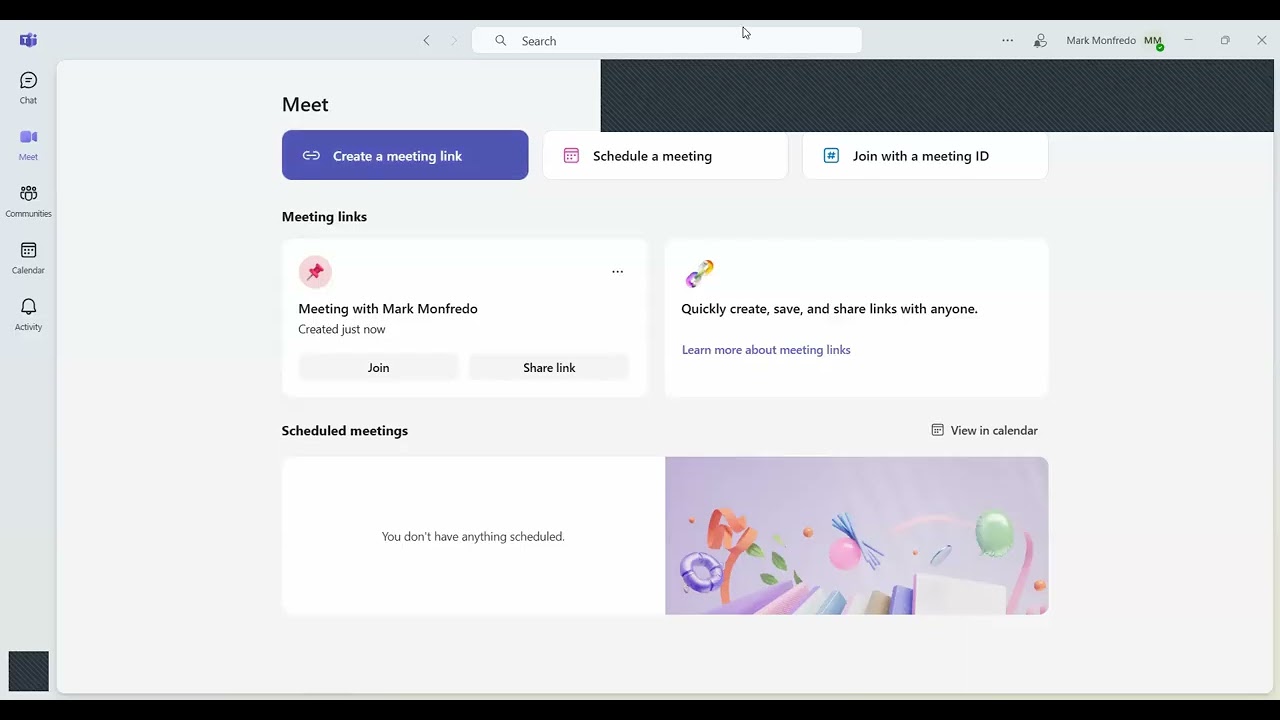Restore down the Teams window
The height and width of the screenshot is (720, 1280).
click(x=1225, y=41)
